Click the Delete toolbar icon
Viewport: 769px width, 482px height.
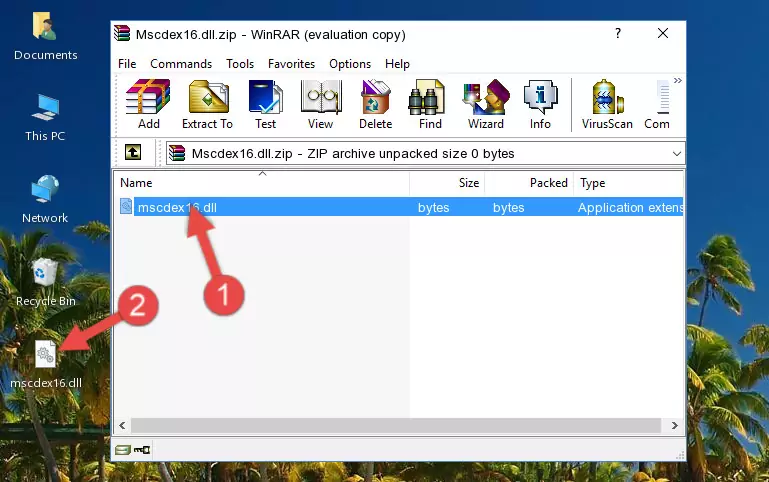(x=375, y=104)
